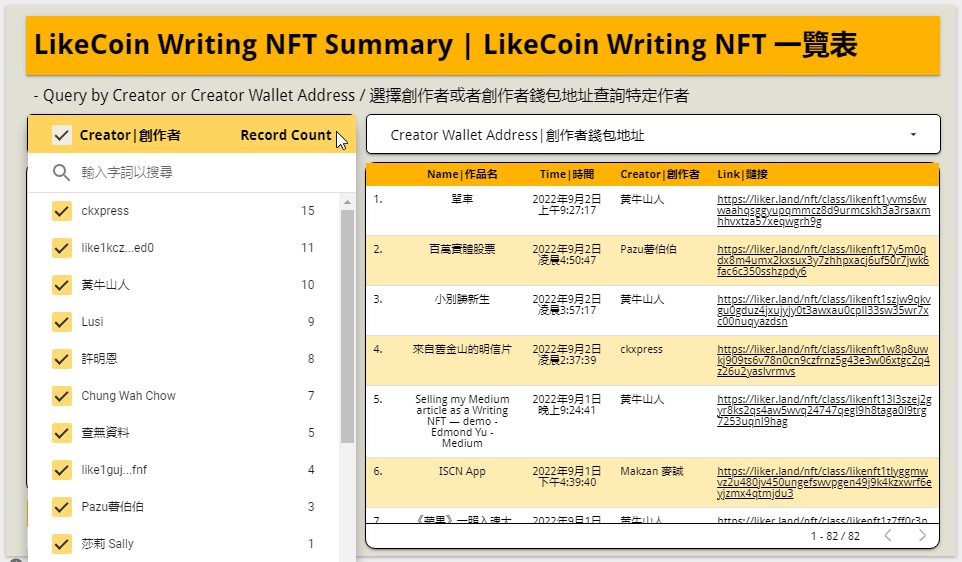The height and width of the screenshot is (562, 962).
Task: Click the 墅車 title cell
Action: tap(462, 199)
